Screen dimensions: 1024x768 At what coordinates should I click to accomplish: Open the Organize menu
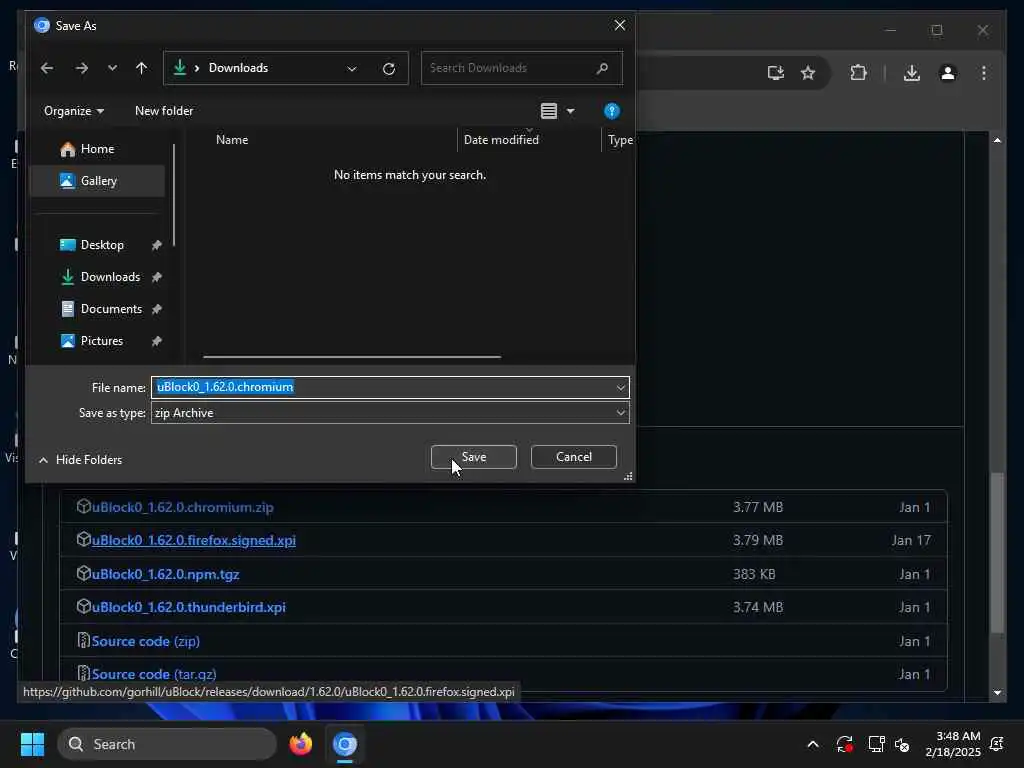pos(74,111)
